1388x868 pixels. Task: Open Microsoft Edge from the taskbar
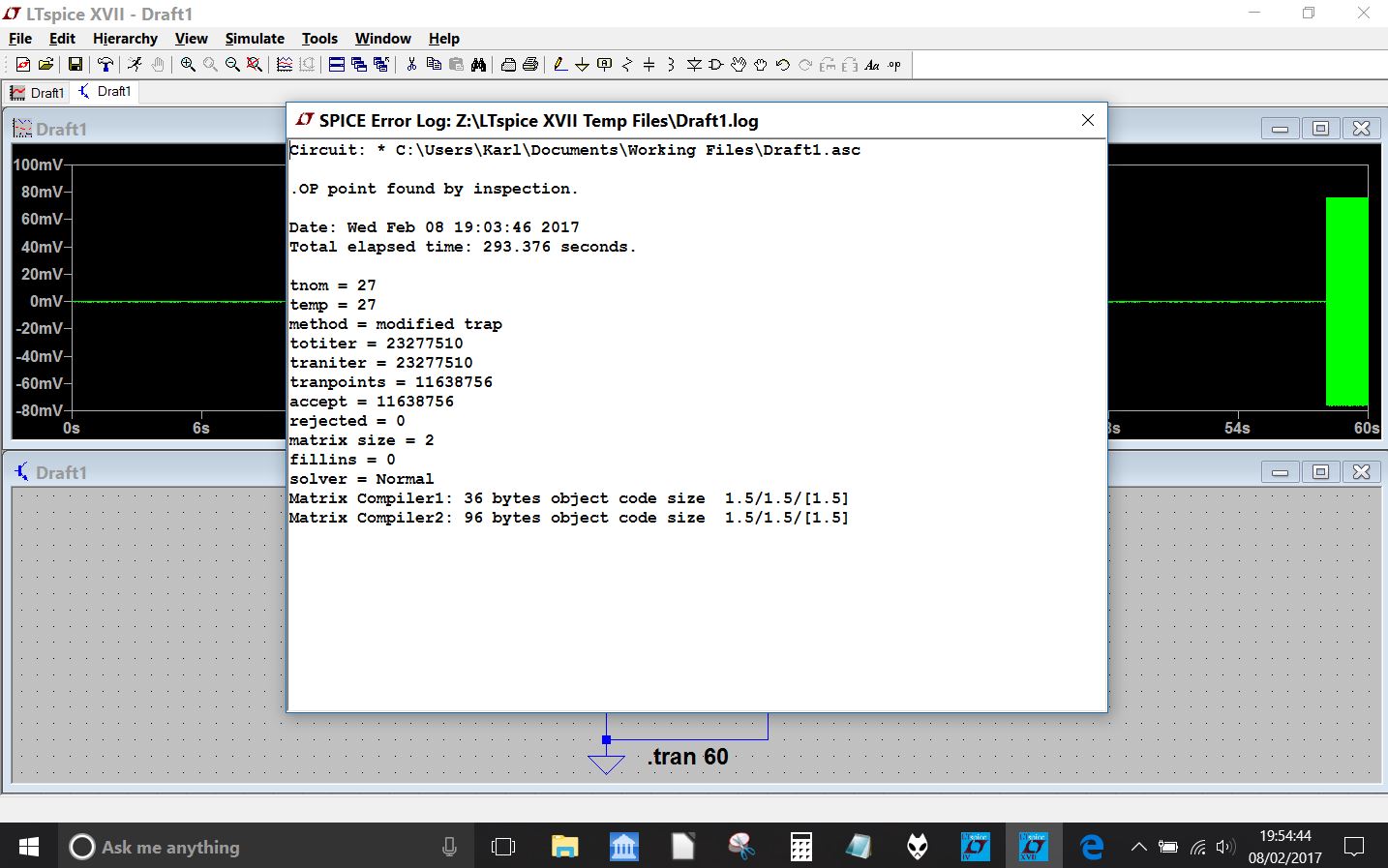coord(1092,847)
